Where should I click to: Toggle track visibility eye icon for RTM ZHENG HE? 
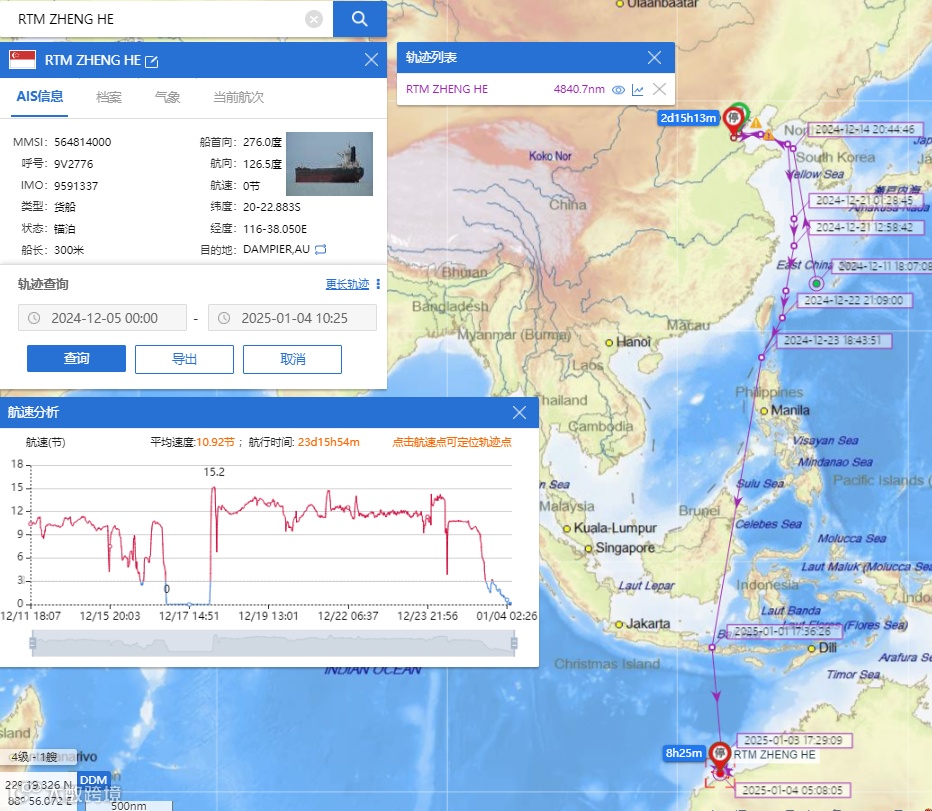click(618, 90)
